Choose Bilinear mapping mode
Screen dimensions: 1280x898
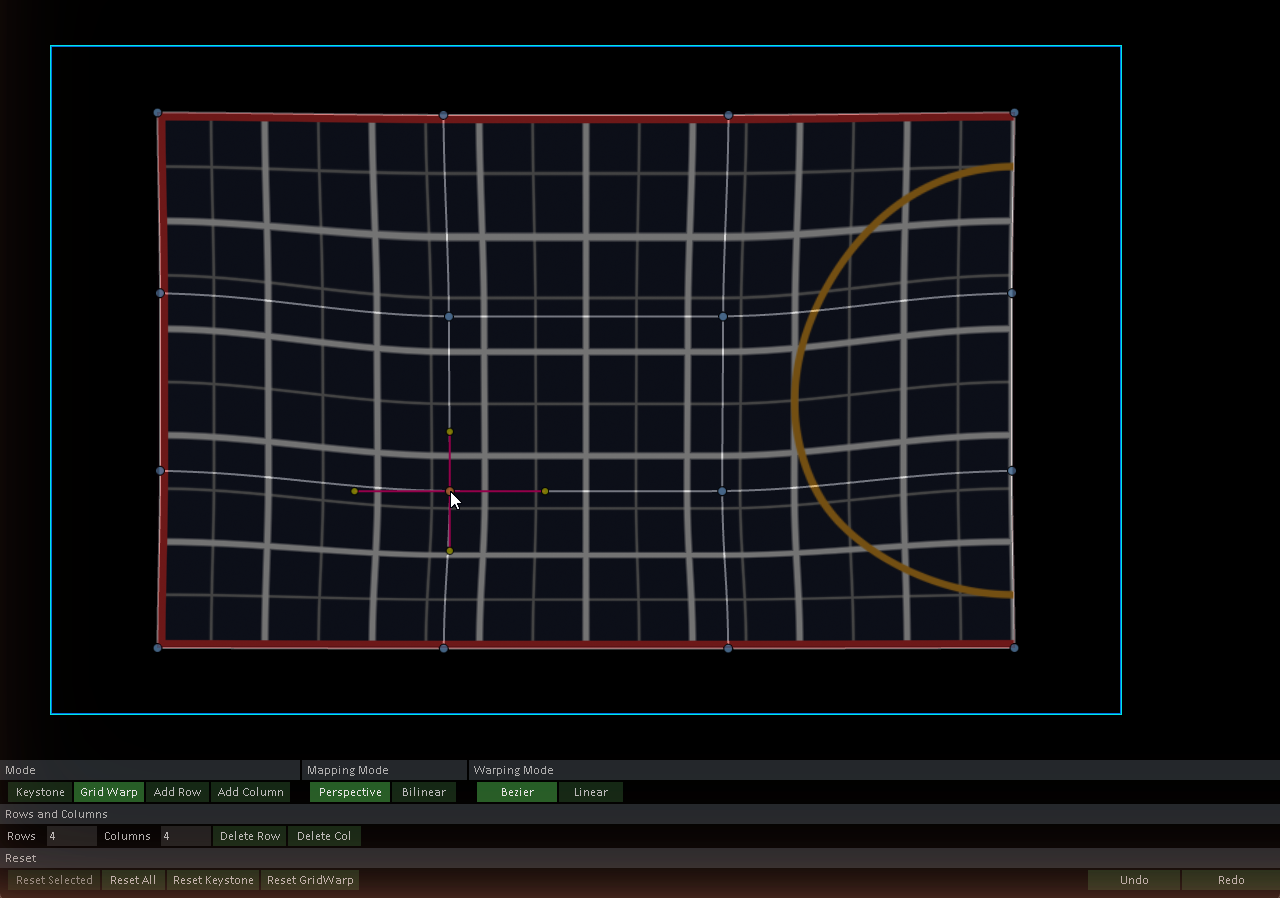[x=424, y=792]
